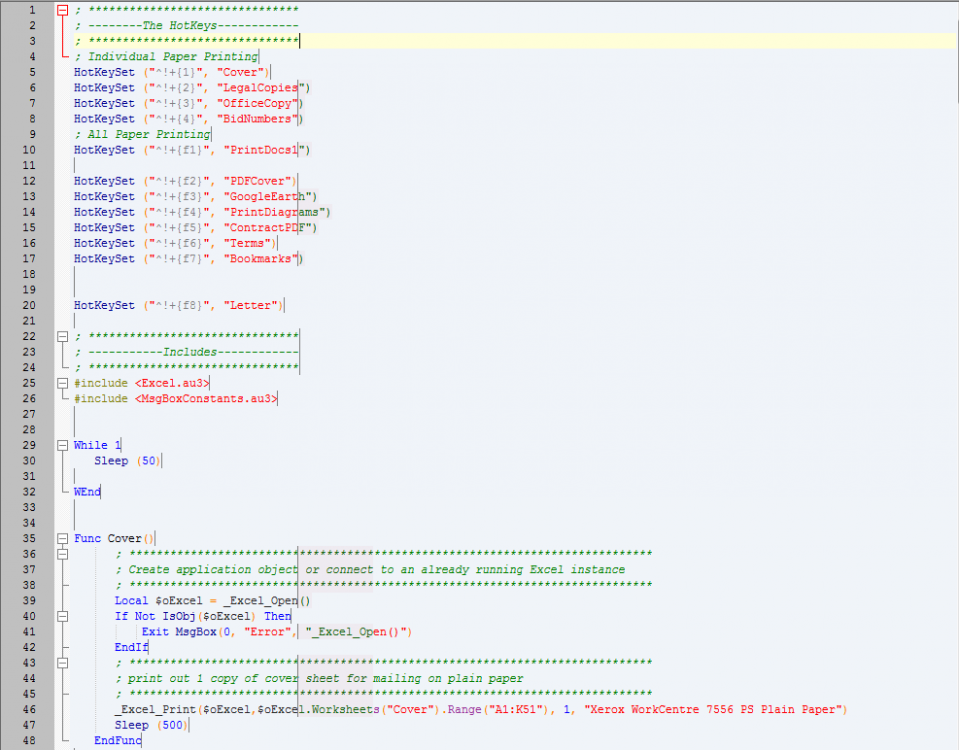The width and height of the screenshot is (959, 750).
Task: Click the vertical scrollbar at right edge
Action: [x=957, y=61]
